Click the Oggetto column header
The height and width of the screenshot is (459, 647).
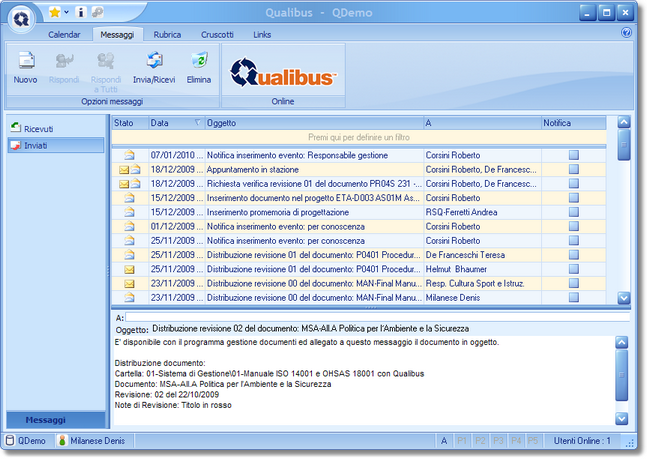pyautogui.click(x=312, y=123)
